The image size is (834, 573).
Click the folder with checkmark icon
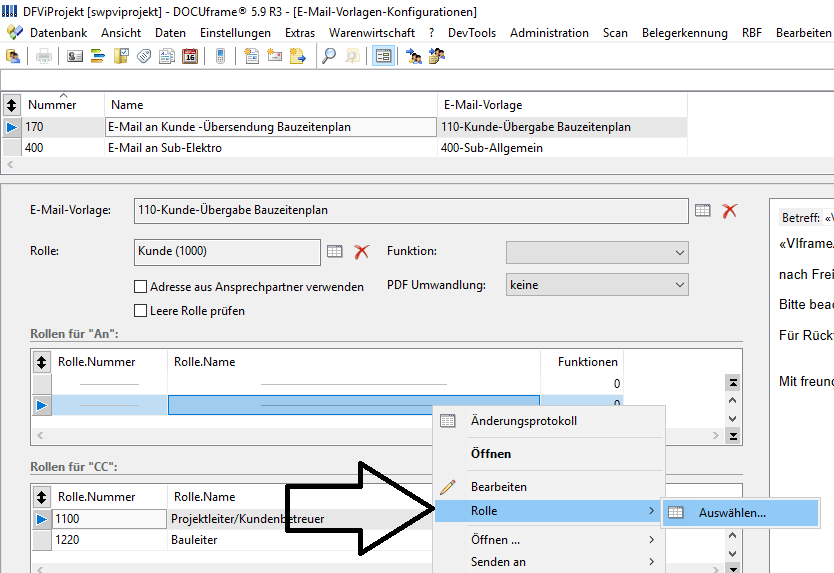coord(121,56)
